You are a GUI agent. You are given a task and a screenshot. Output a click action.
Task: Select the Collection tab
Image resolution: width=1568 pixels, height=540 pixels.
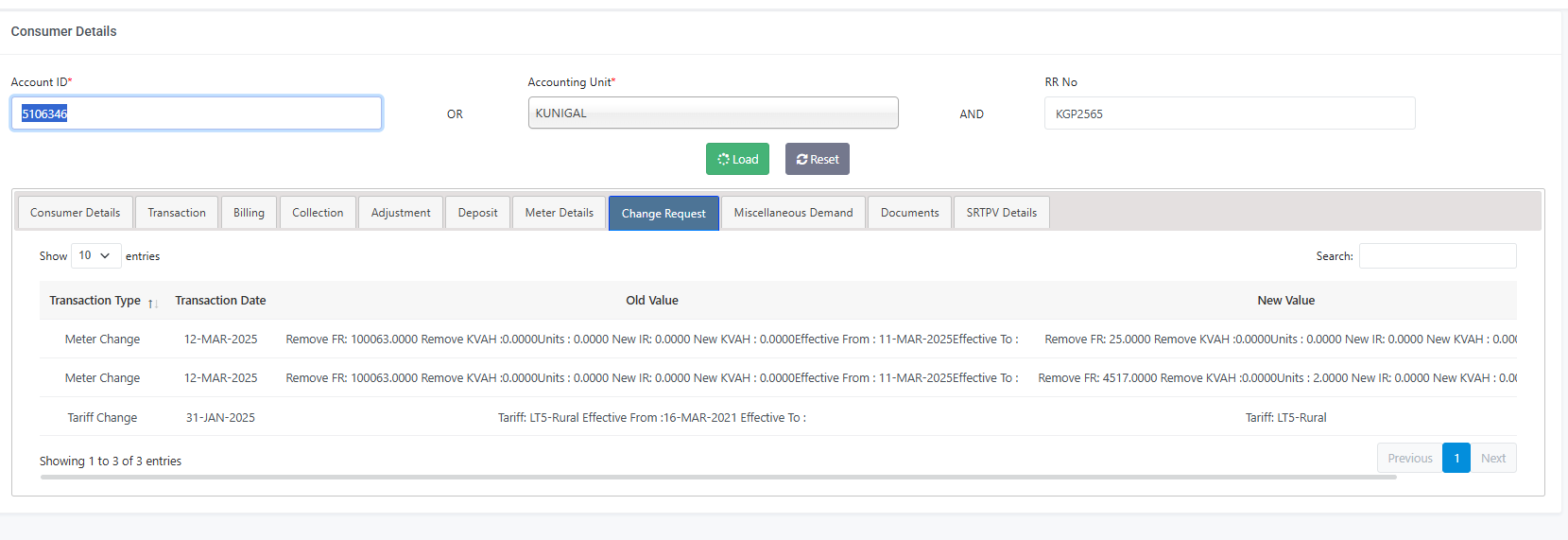coord(318,213)
